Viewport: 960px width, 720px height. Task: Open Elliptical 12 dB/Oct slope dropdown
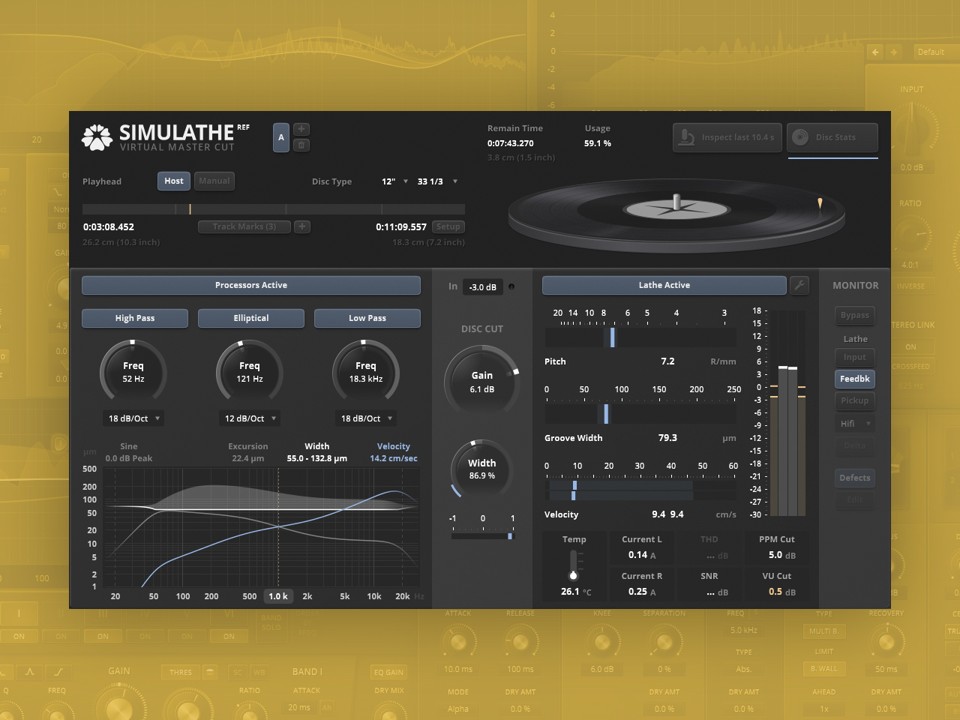250,419
